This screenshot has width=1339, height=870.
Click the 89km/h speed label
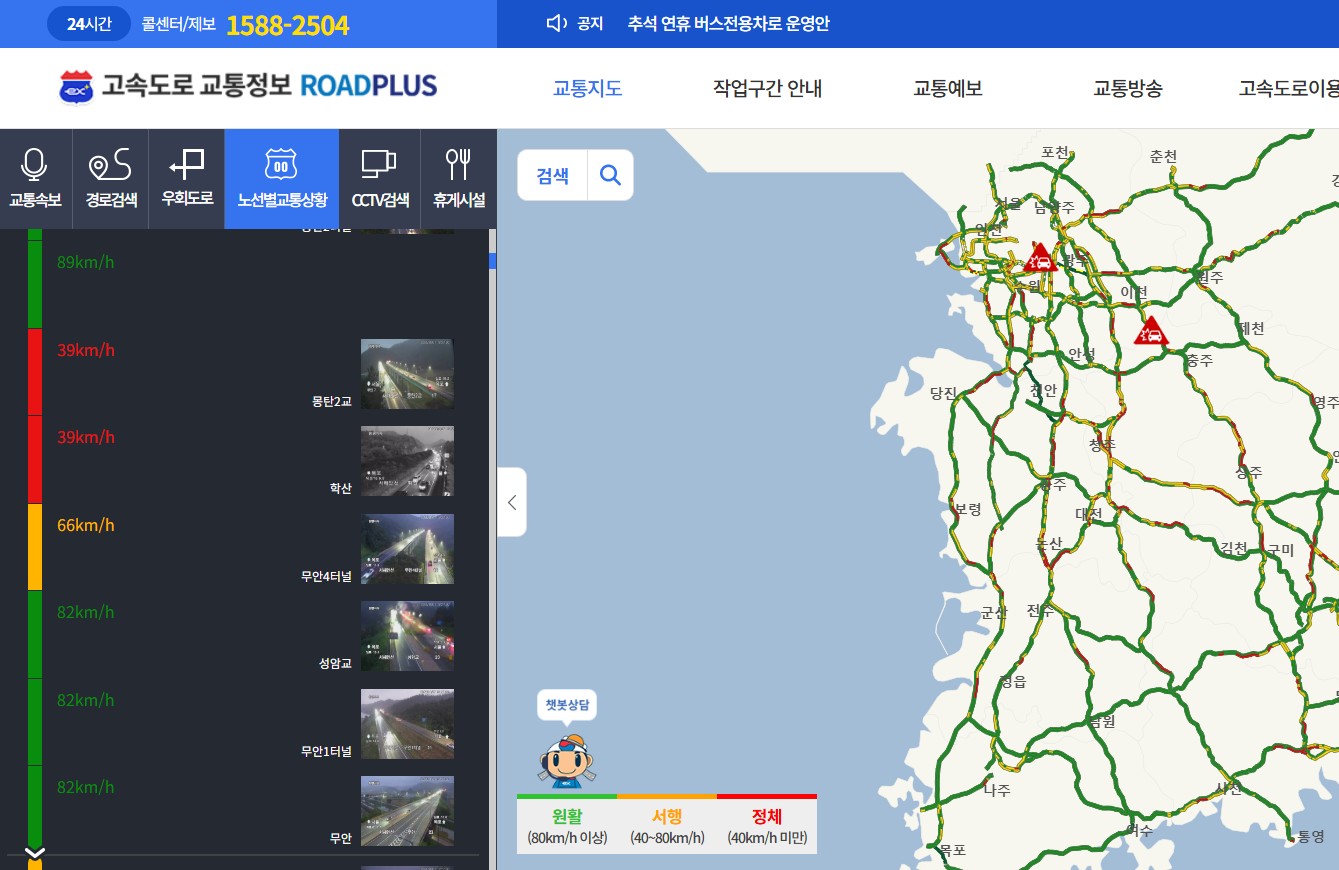coord(86,262)
